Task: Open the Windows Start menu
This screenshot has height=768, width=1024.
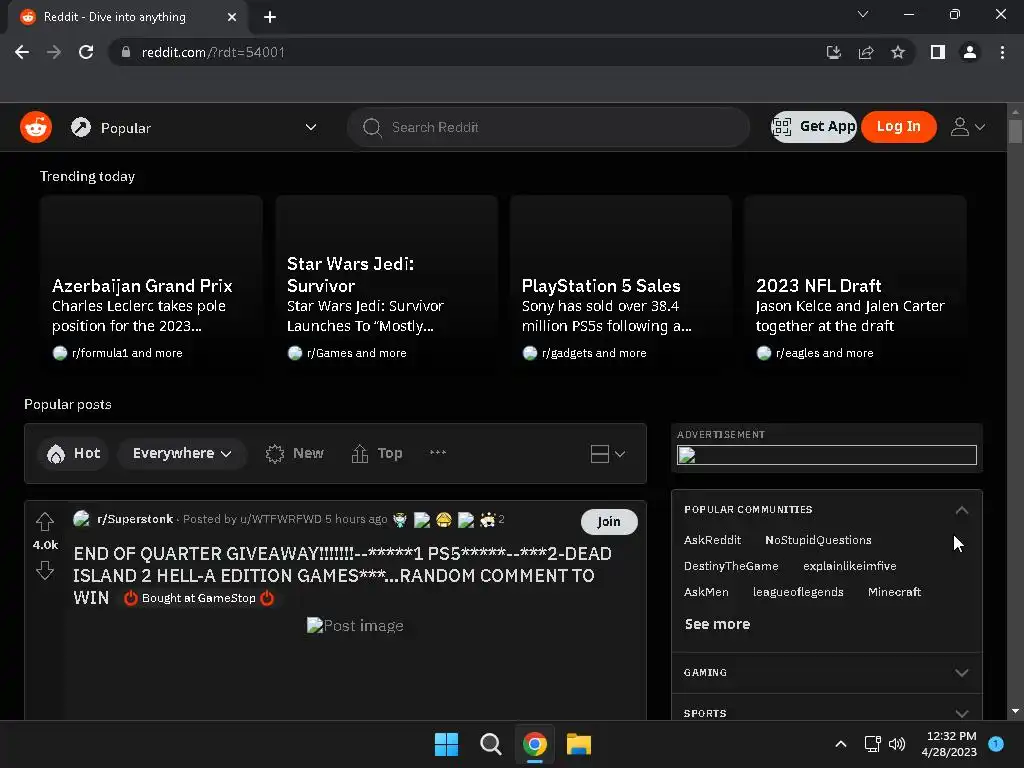Action: click(447, 744)
